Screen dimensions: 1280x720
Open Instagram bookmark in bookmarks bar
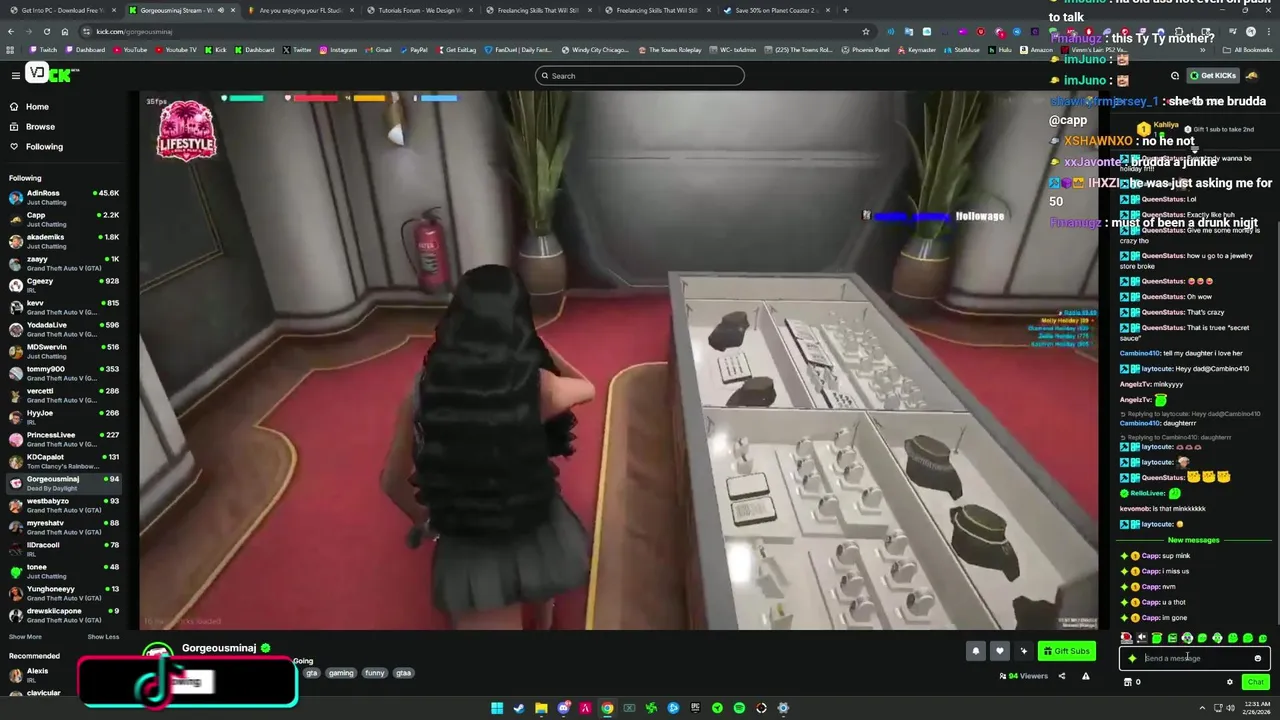338,50
